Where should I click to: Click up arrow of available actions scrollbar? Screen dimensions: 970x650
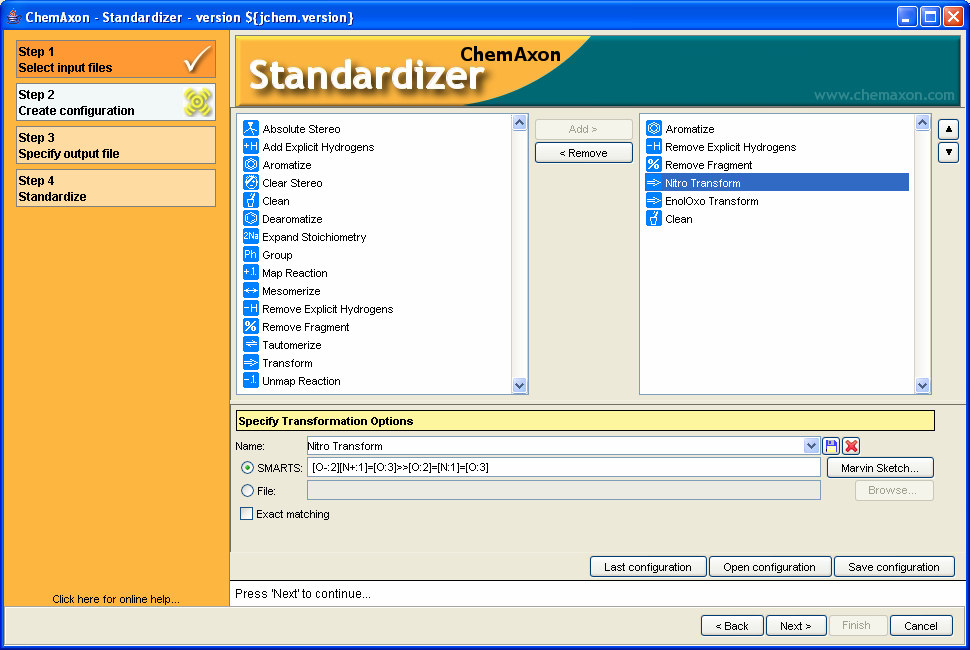click(520, 122)
